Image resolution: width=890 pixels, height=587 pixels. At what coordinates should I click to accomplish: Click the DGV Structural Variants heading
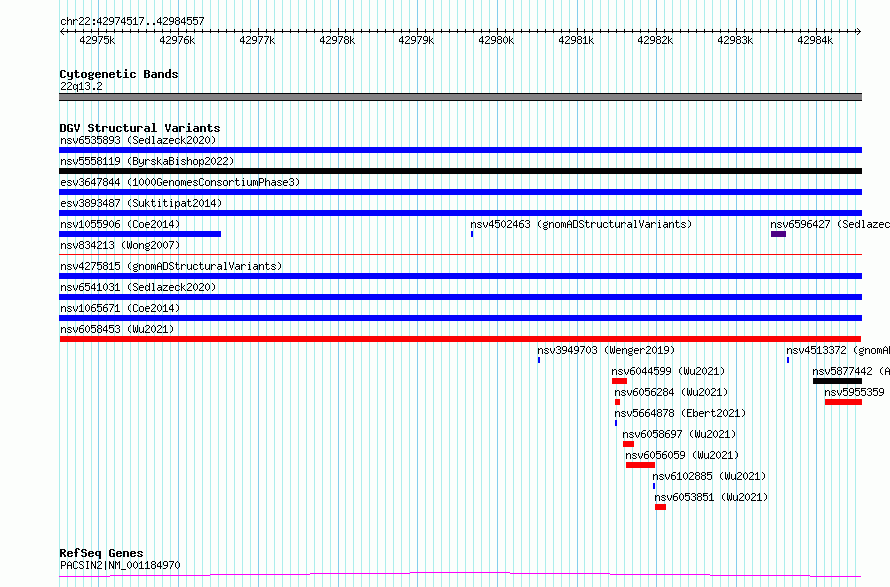pos(140,128)
